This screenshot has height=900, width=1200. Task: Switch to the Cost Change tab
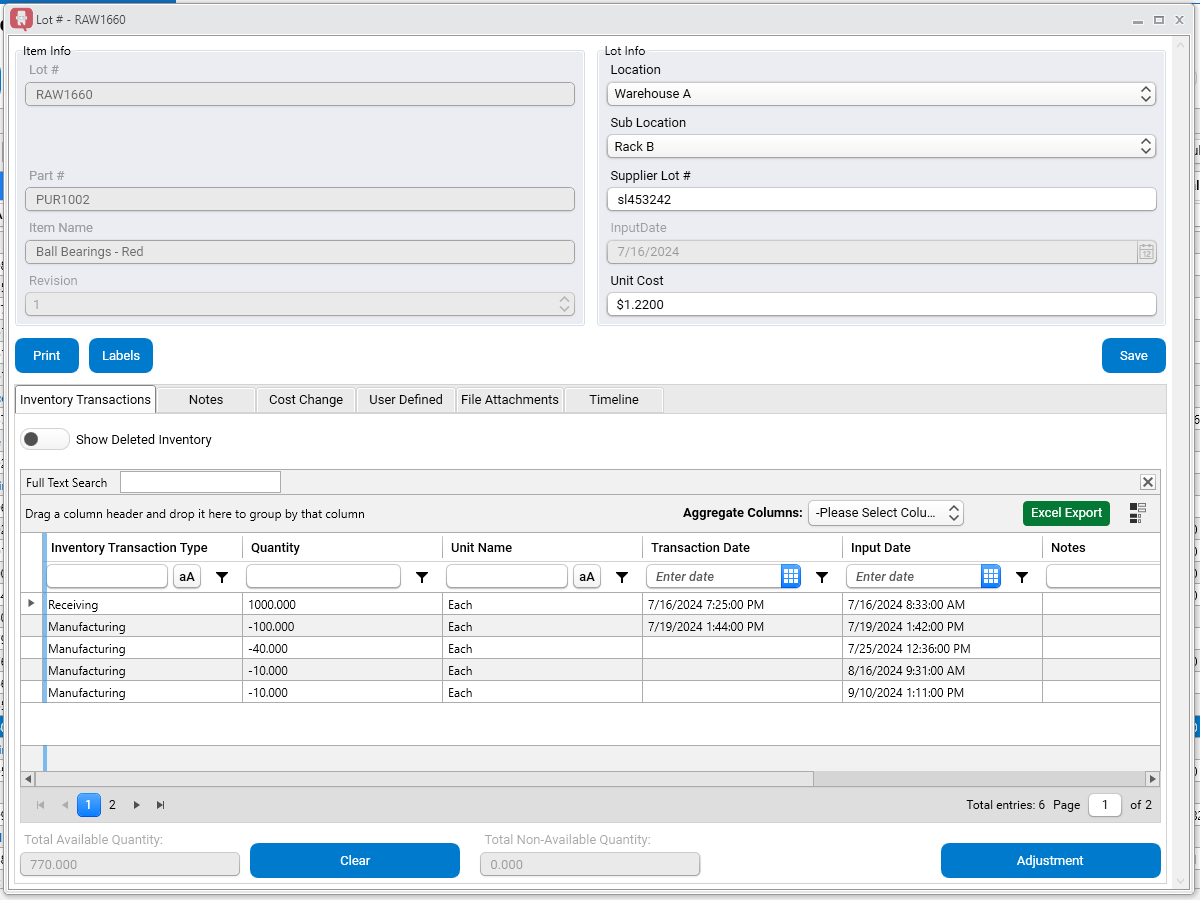click(x=305, y=399)
